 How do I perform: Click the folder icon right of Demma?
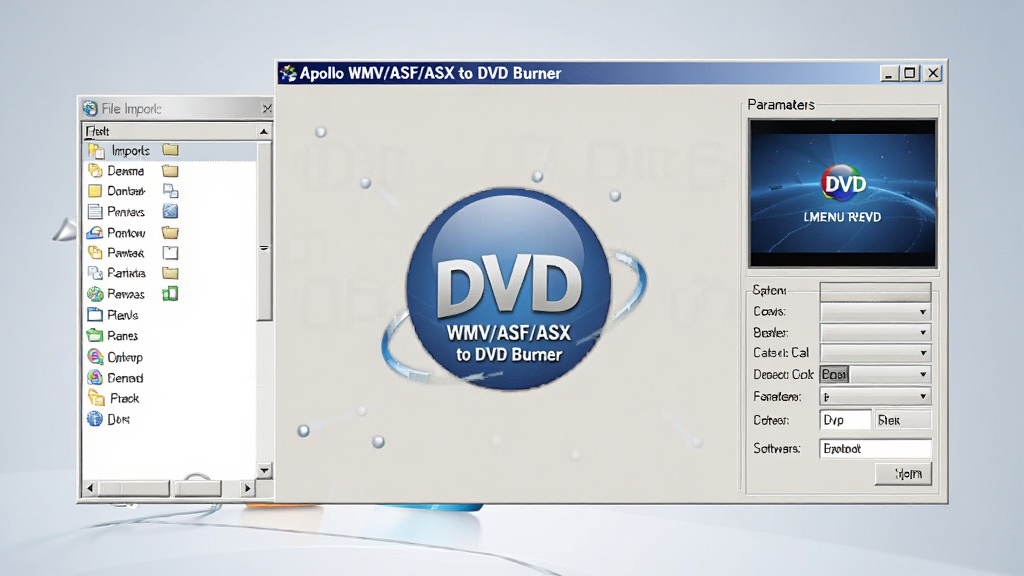pos(170,171)
